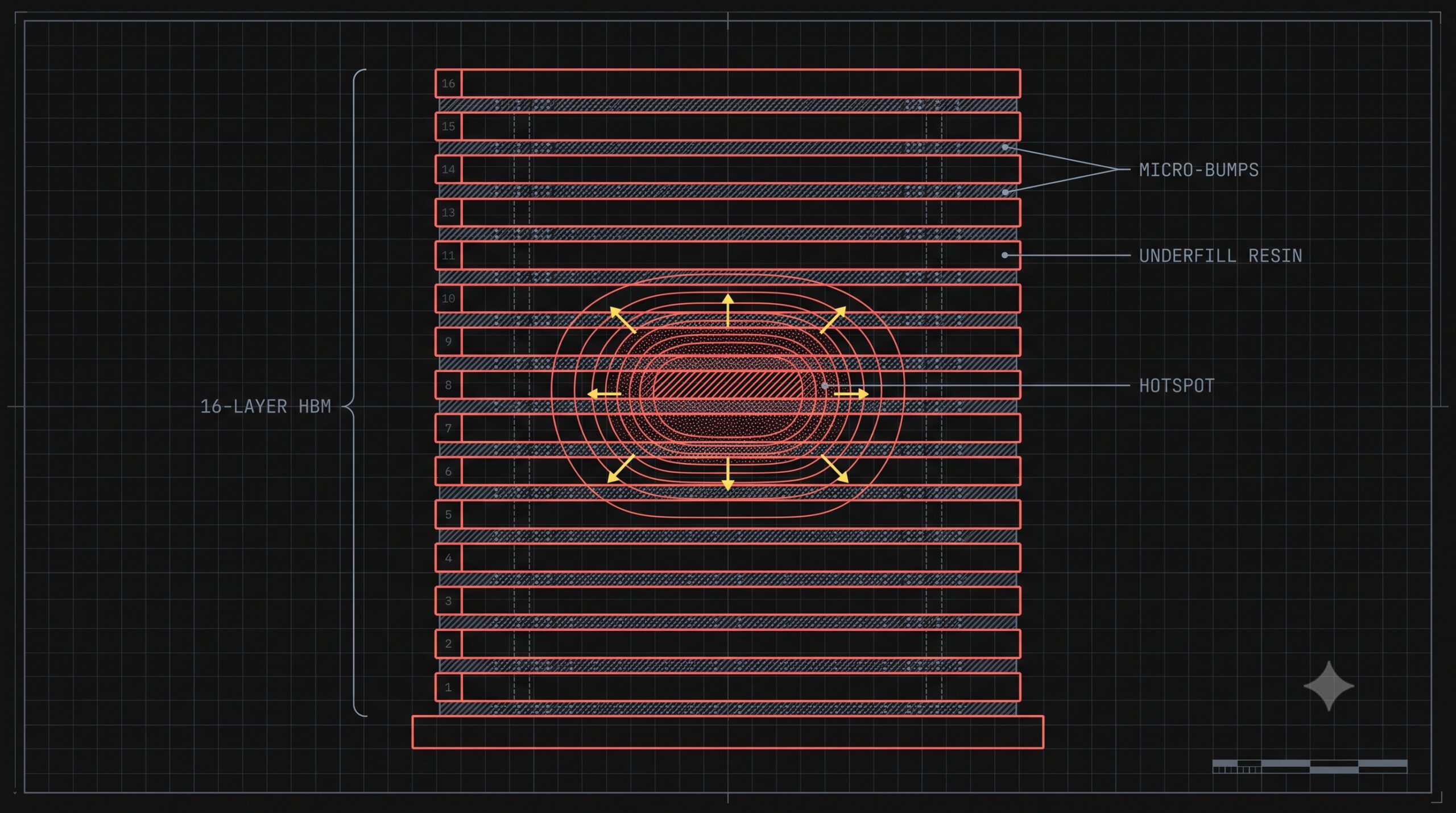
Task: Click layer number 14 label
Action: [448, 170]
